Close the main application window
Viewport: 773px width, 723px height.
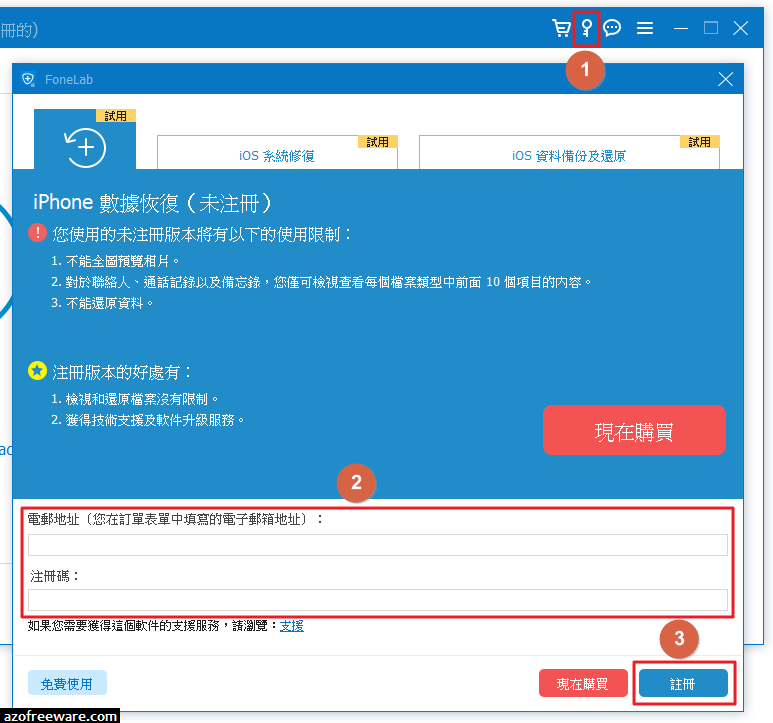740,28
